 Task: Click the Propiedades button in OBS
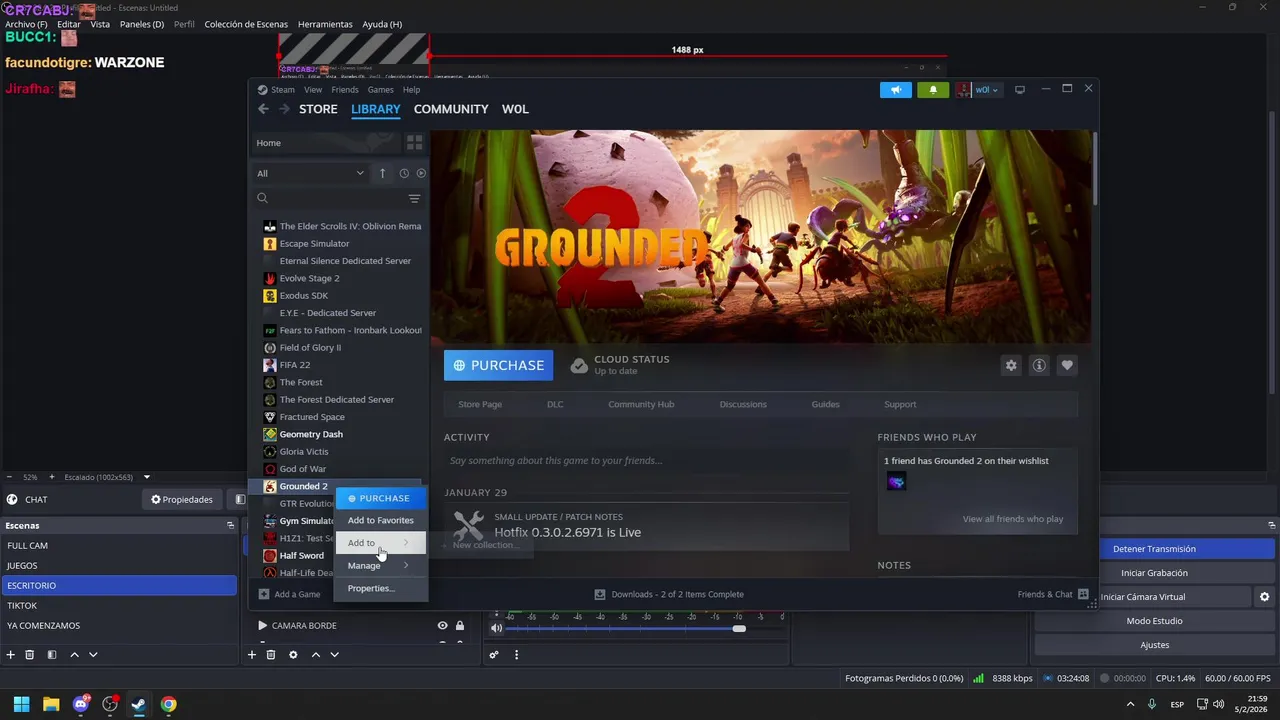pos(182,499)
